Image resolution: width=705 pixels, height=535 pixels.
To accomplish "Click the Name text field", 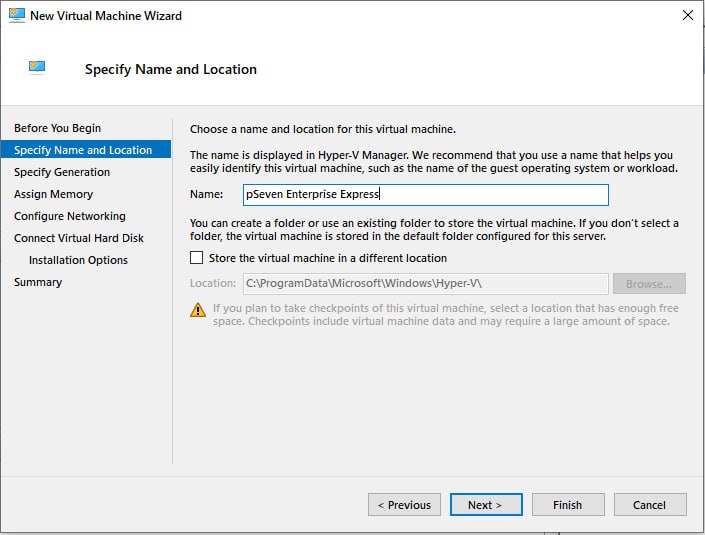I will tap(425, 195).
